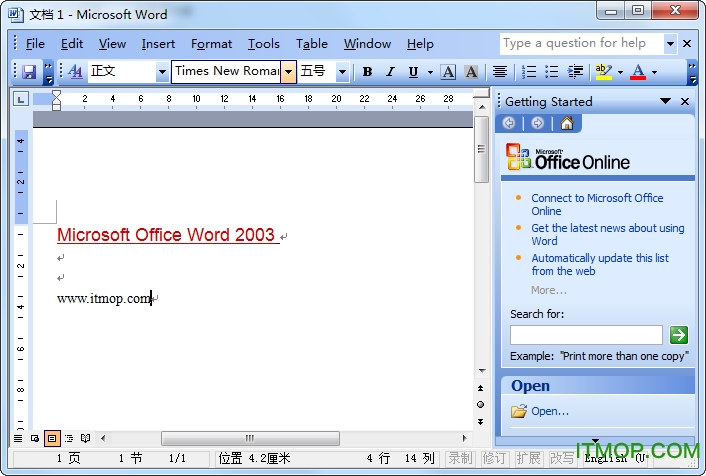Click the text alignment icon
The image size is (706, 476).
(500, 72)
